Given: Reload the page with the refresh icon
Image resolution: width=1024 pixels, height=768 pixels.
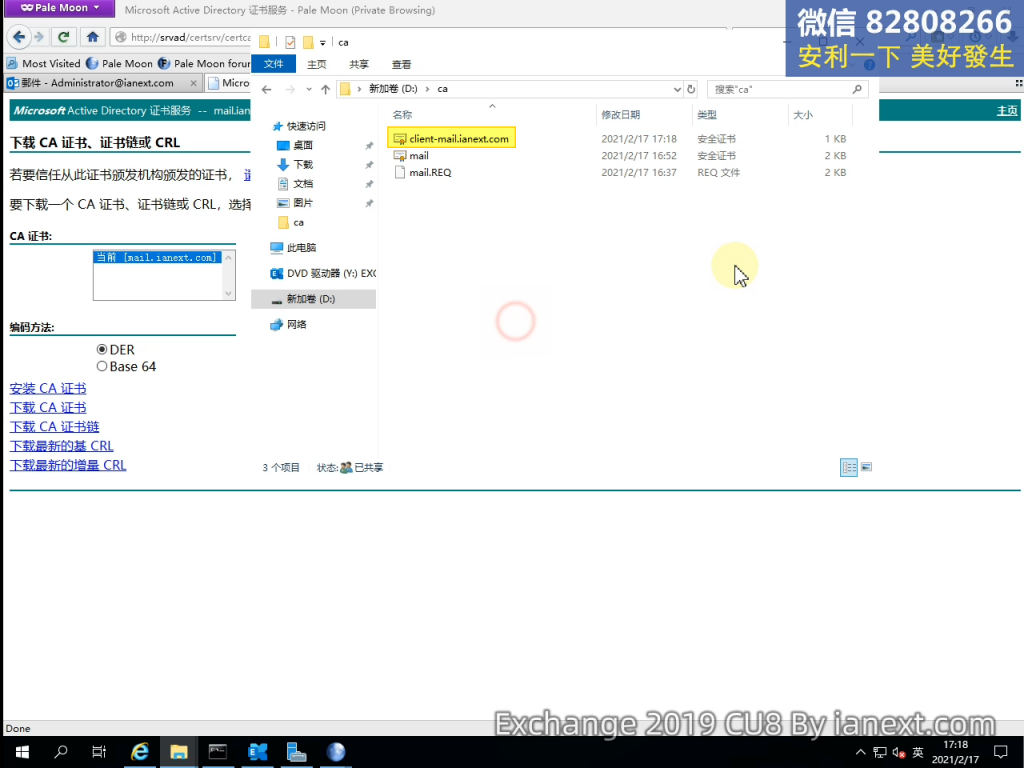Looking at the screenshot, I should 64,37.
